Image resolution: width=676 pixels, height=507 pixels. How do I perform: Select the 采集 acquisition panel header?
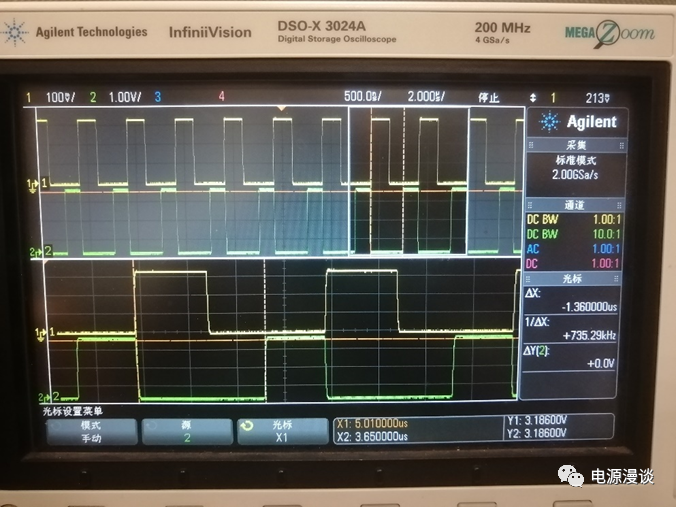point(572,145)
